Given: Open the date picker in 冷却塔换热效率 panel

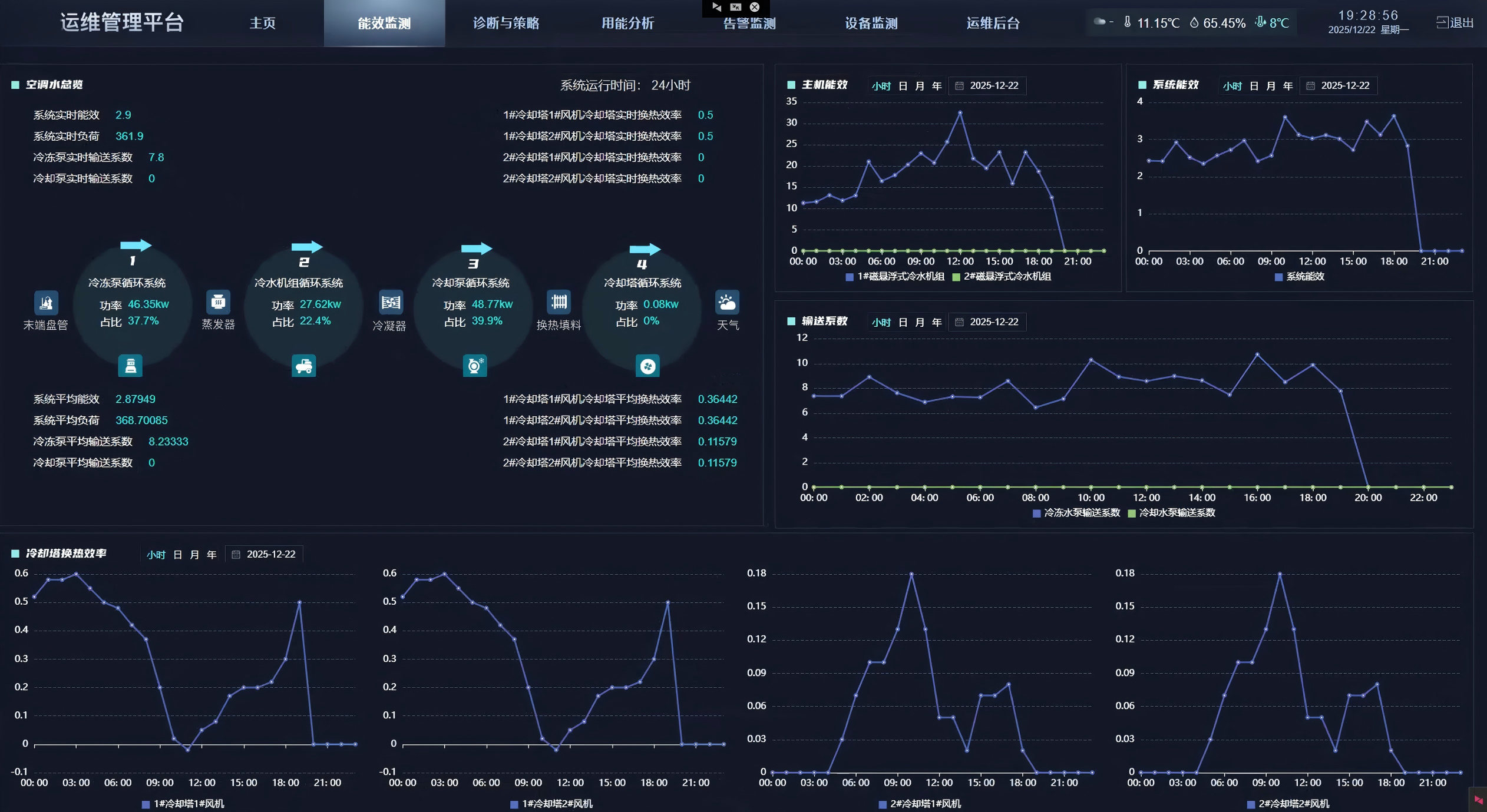Looking at the screenshot, I should [265, 555].
